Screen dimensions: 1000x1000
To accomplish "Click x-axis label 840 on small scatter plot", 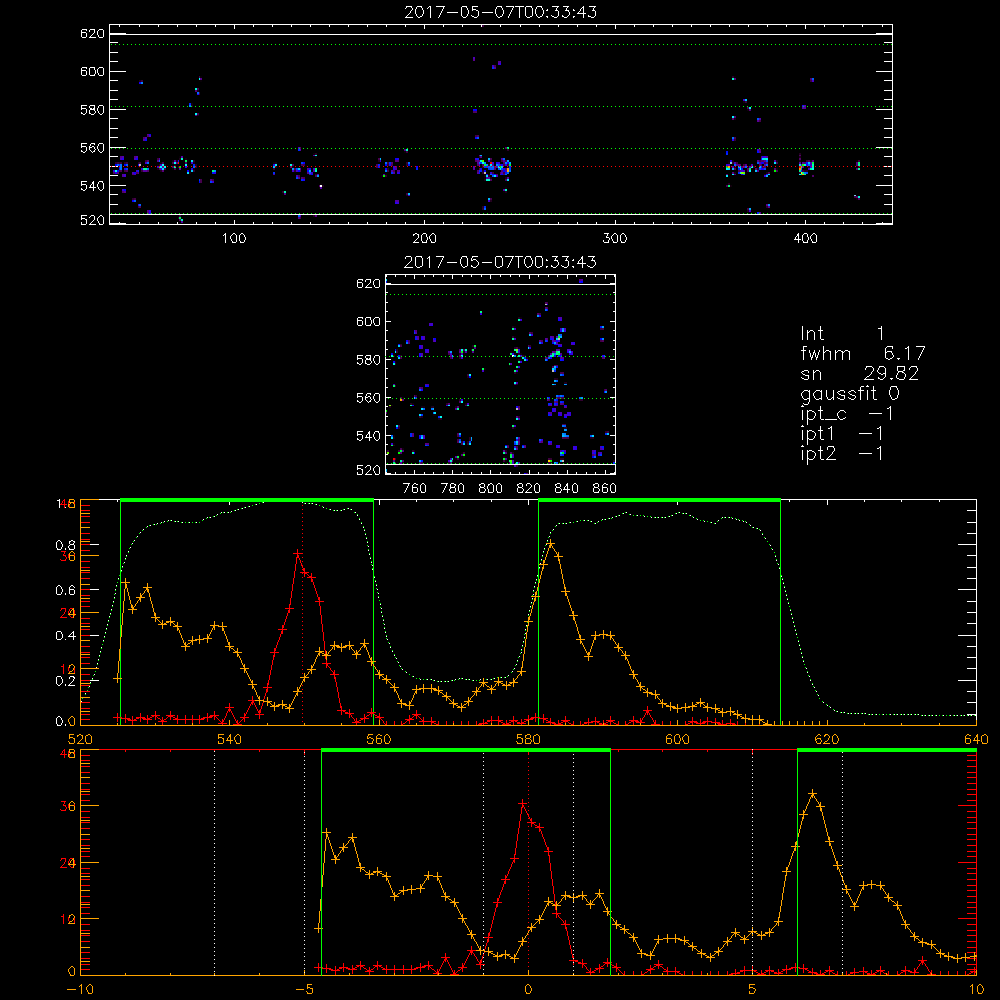I will [x=566, y=489].
